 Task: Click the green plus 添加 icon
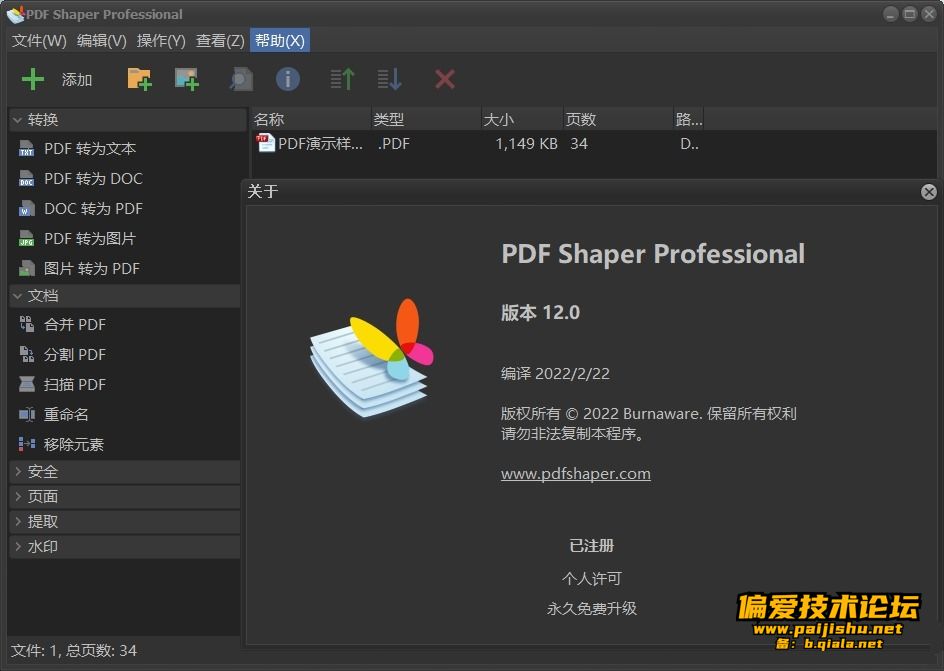tap(33, 79)
